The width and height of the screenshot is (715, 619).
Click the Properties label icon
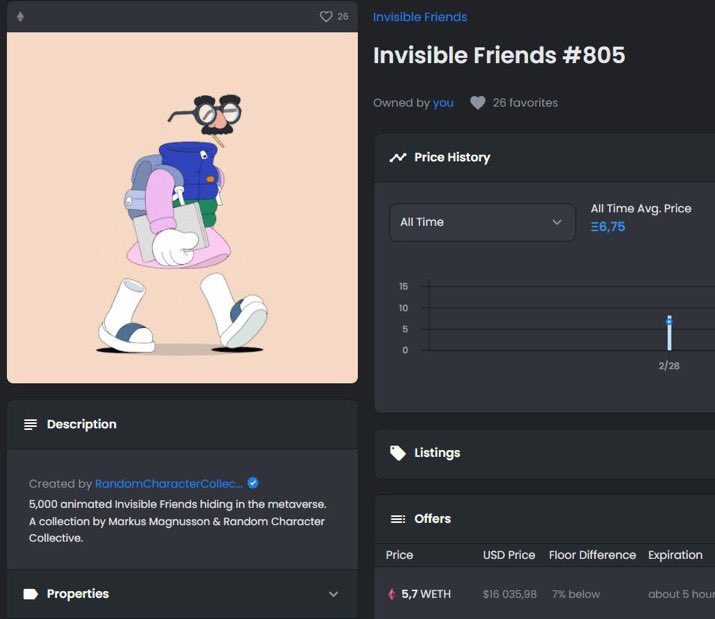click(31, 594)
